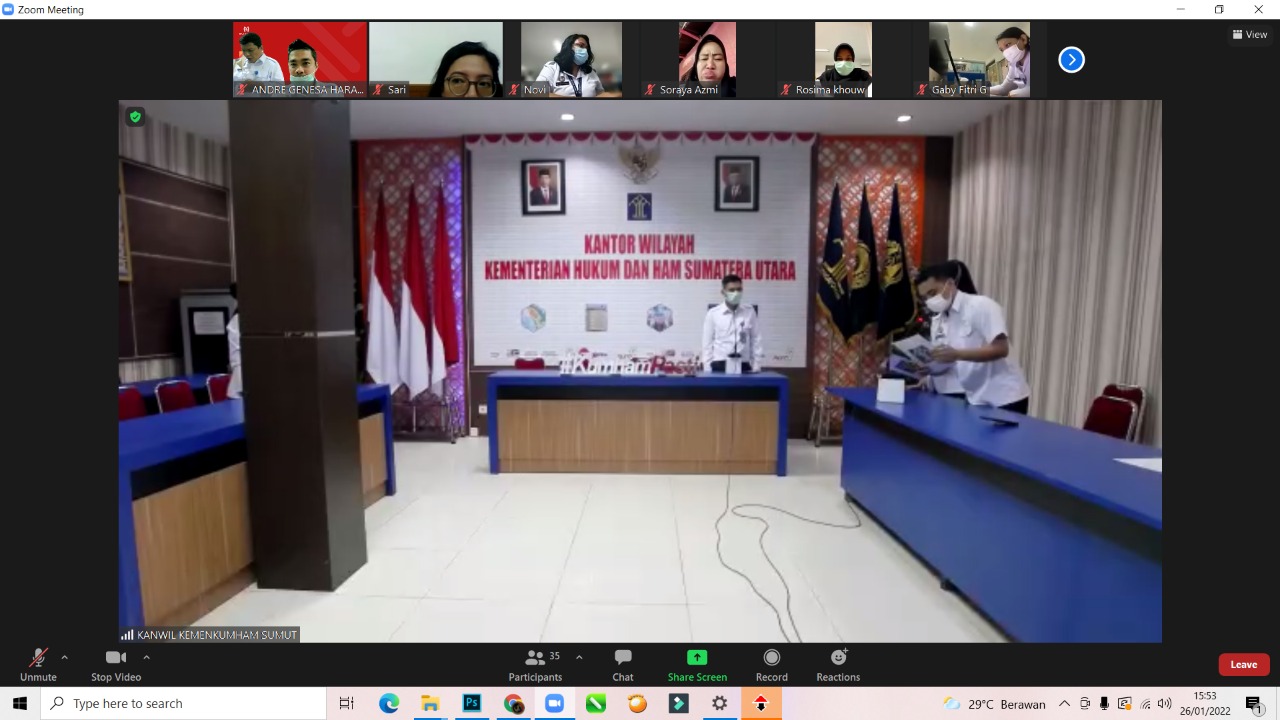Screen dimensions: 1280x720
Task: Open the taskbar weather widget
Action: [x=993, y=704]
